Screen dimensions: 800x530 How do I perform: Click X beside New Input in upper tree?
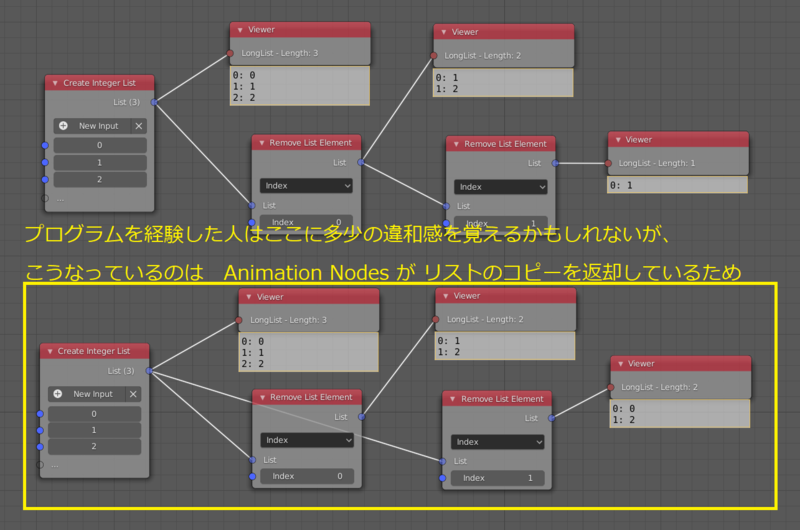point(139,125)
